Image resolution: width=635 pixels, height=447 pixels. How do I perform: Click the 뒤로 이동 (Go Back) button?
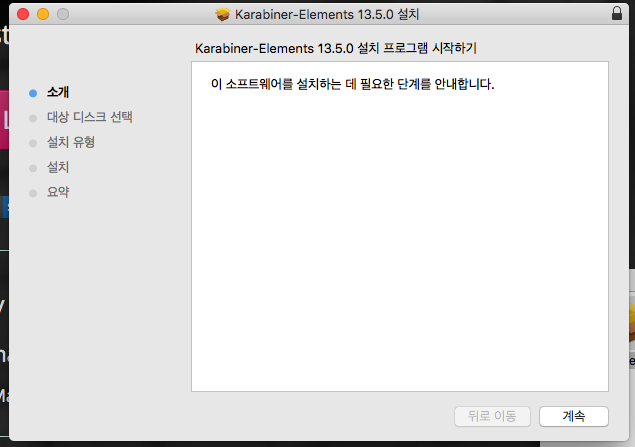pos(492,416)
